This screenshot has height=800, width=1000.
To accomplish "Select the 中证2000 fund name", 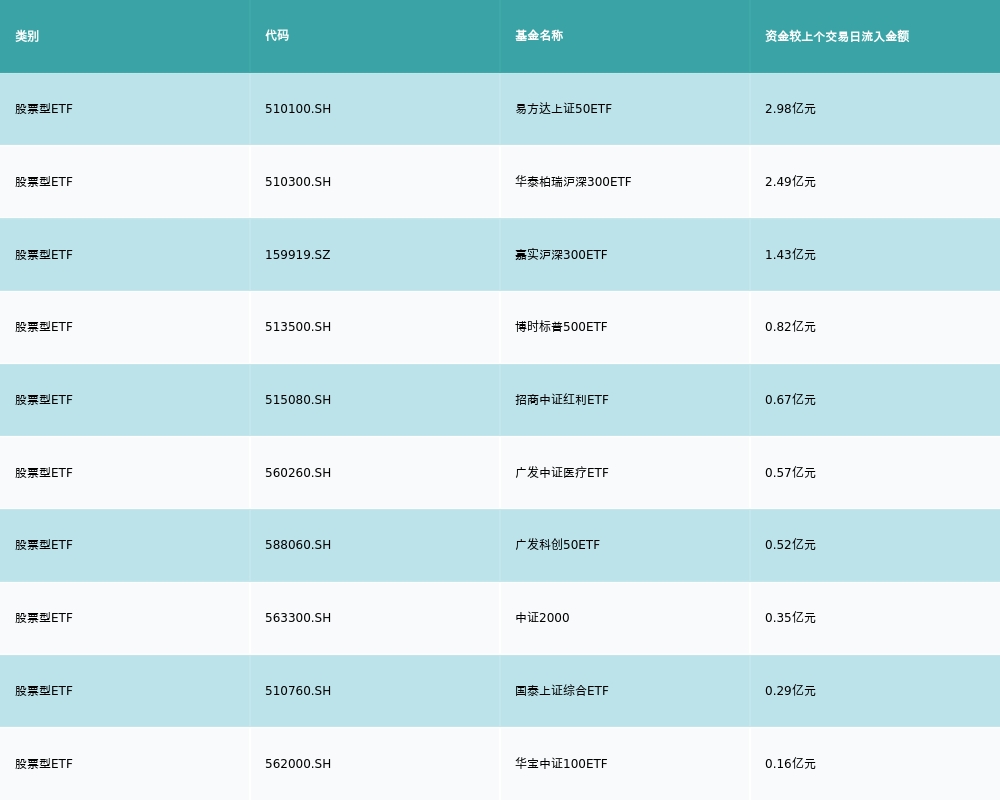I will click(542, 618).
